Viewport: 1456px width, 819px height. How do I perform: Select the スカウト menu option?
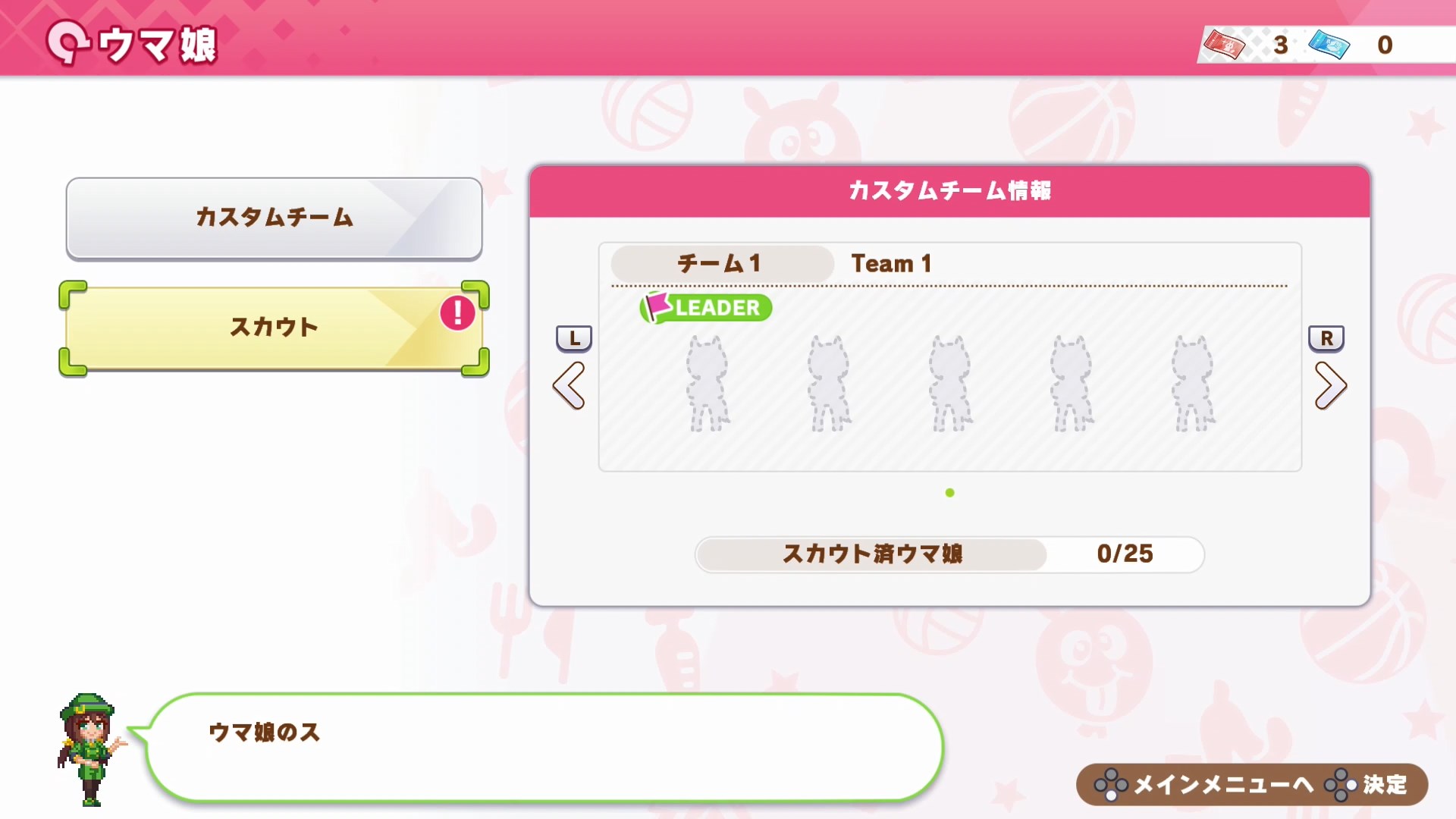(x=274, y=328)
